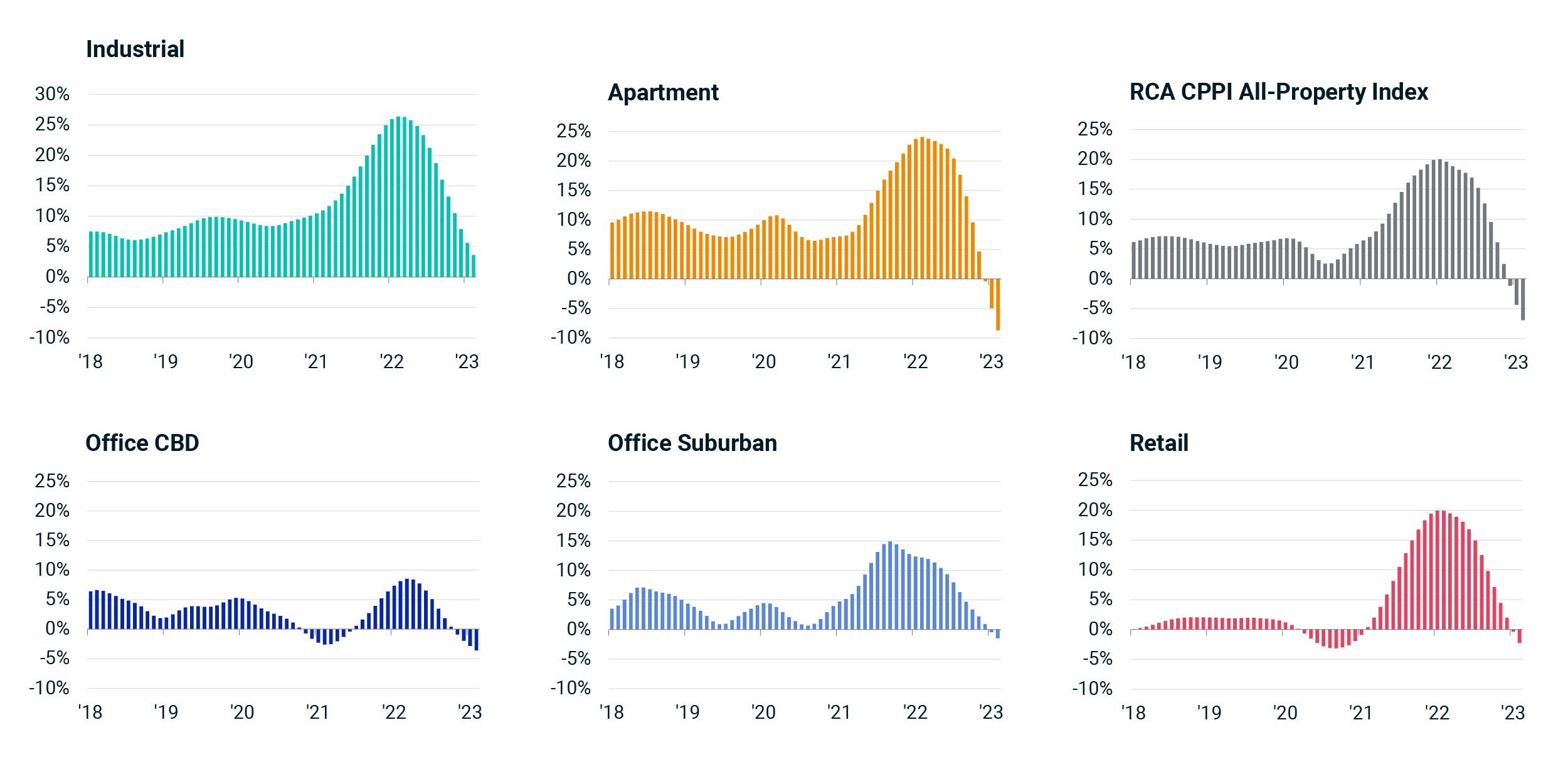The height and width of the screenshot is (784, 1568).
Task: Select '20 on the Apartment chart x-axis
Action: click(x=763, y=362)
